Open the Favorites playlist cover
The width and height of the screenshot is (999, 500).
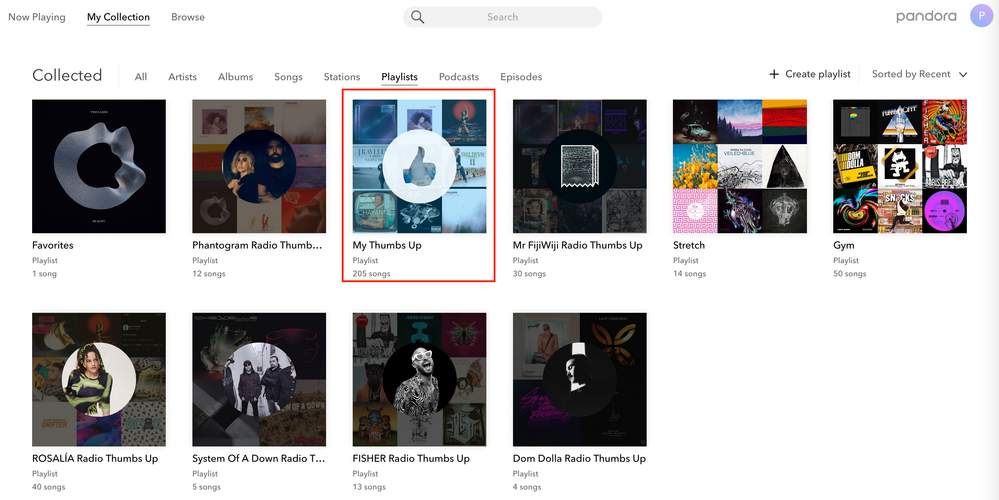(x=99, y=166)
